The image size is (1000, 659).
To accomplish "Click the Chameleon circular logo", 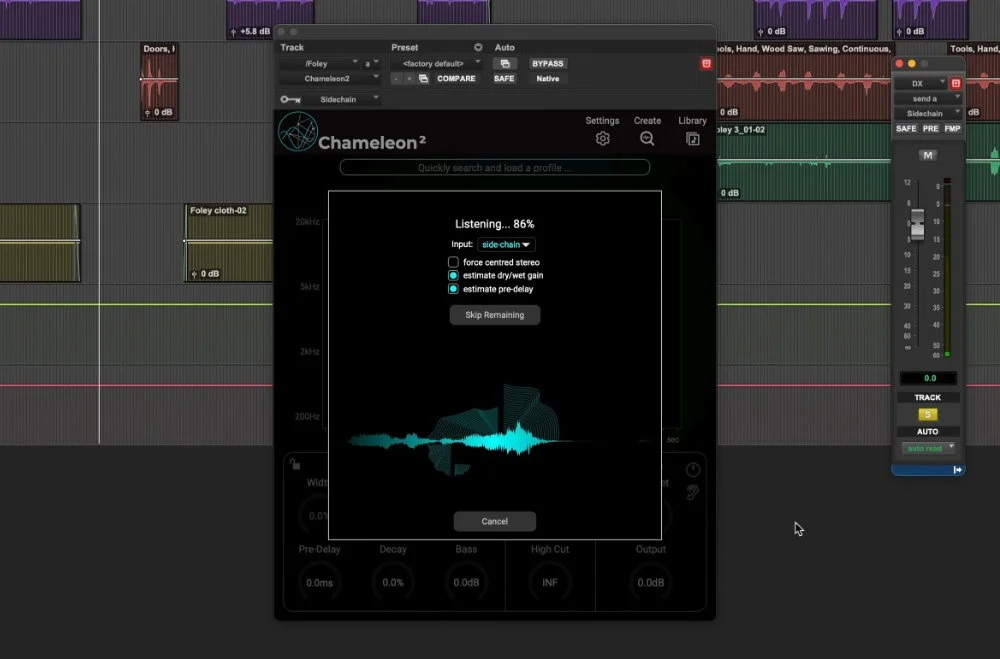I will [298, 132].
